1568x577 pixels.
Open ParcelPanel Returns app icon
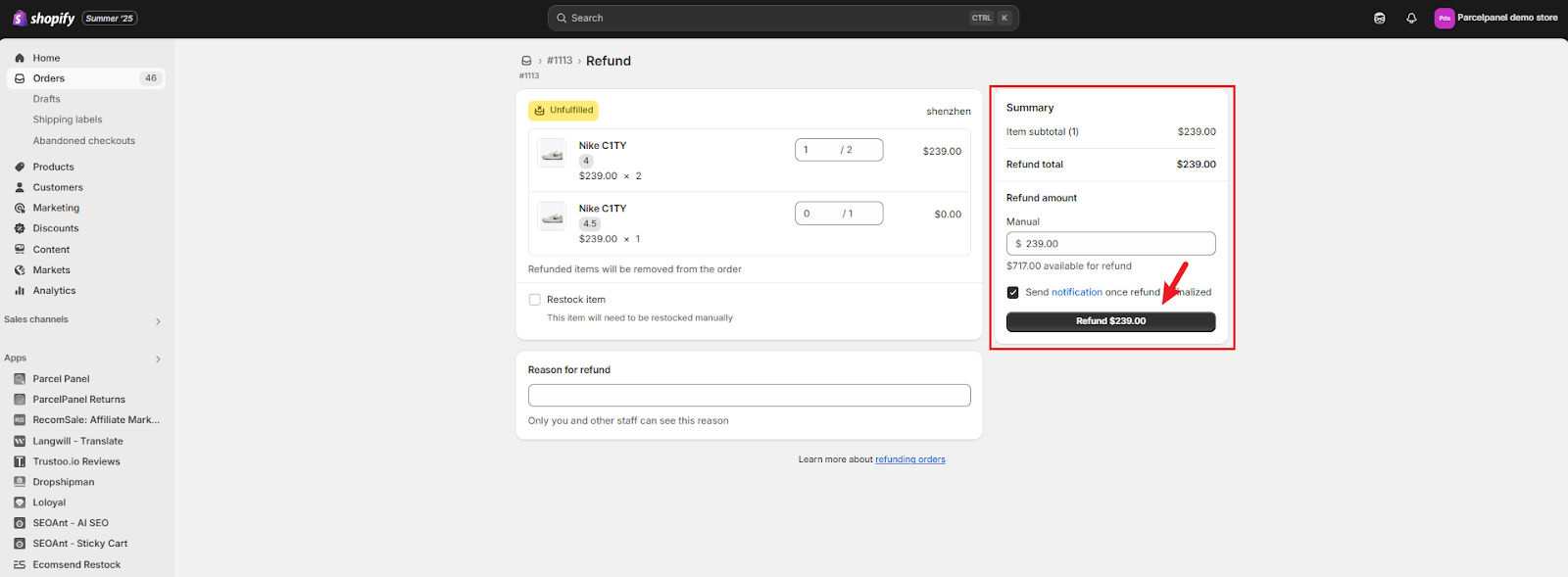tap(20, 400)
